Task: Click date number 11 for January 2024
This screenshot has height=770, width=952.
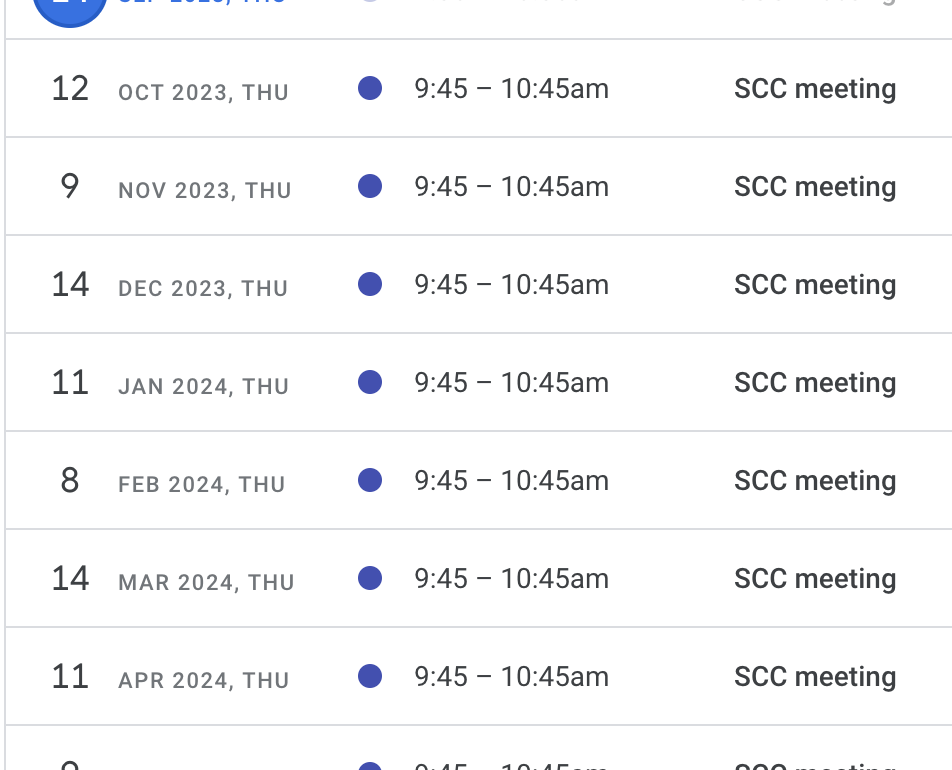Action: pos(70,383)
